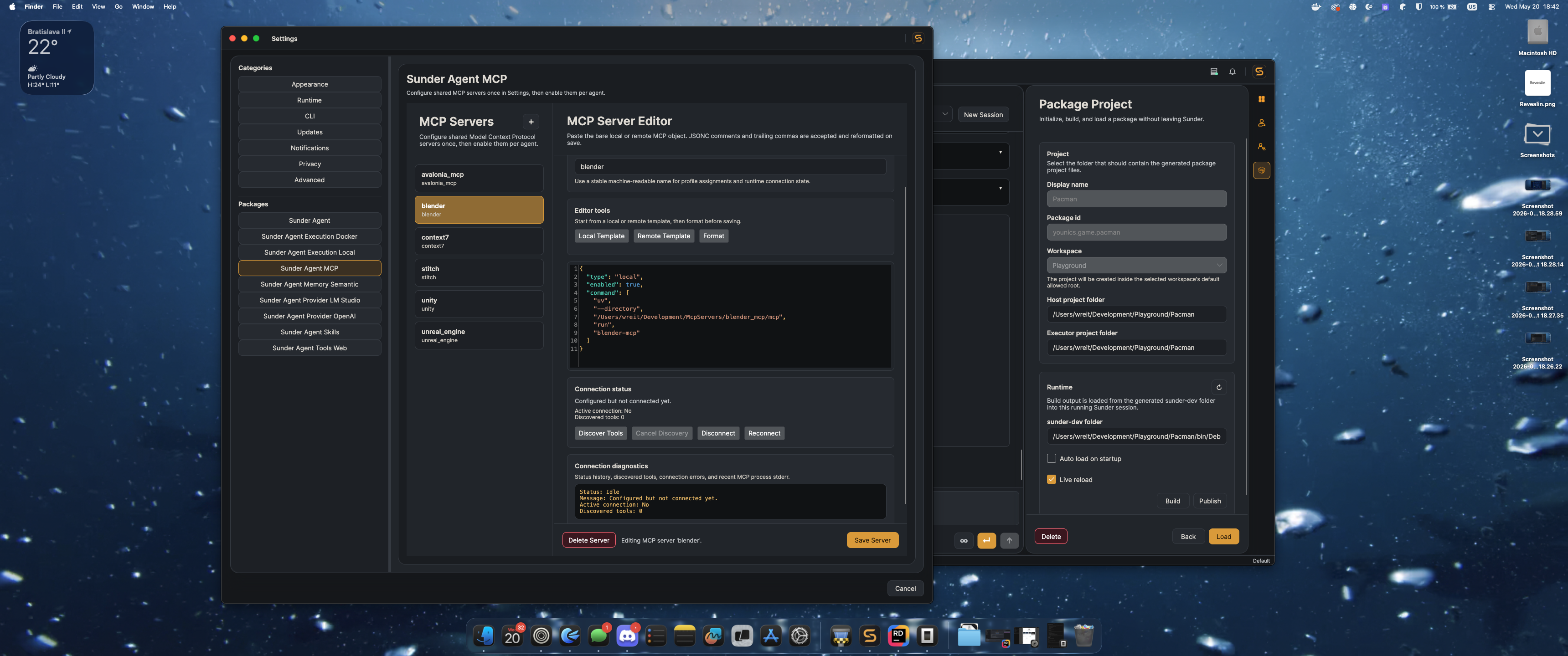Open the File menu in menu bar
This screenshot has width=1568, height=656.
(58, 7)
